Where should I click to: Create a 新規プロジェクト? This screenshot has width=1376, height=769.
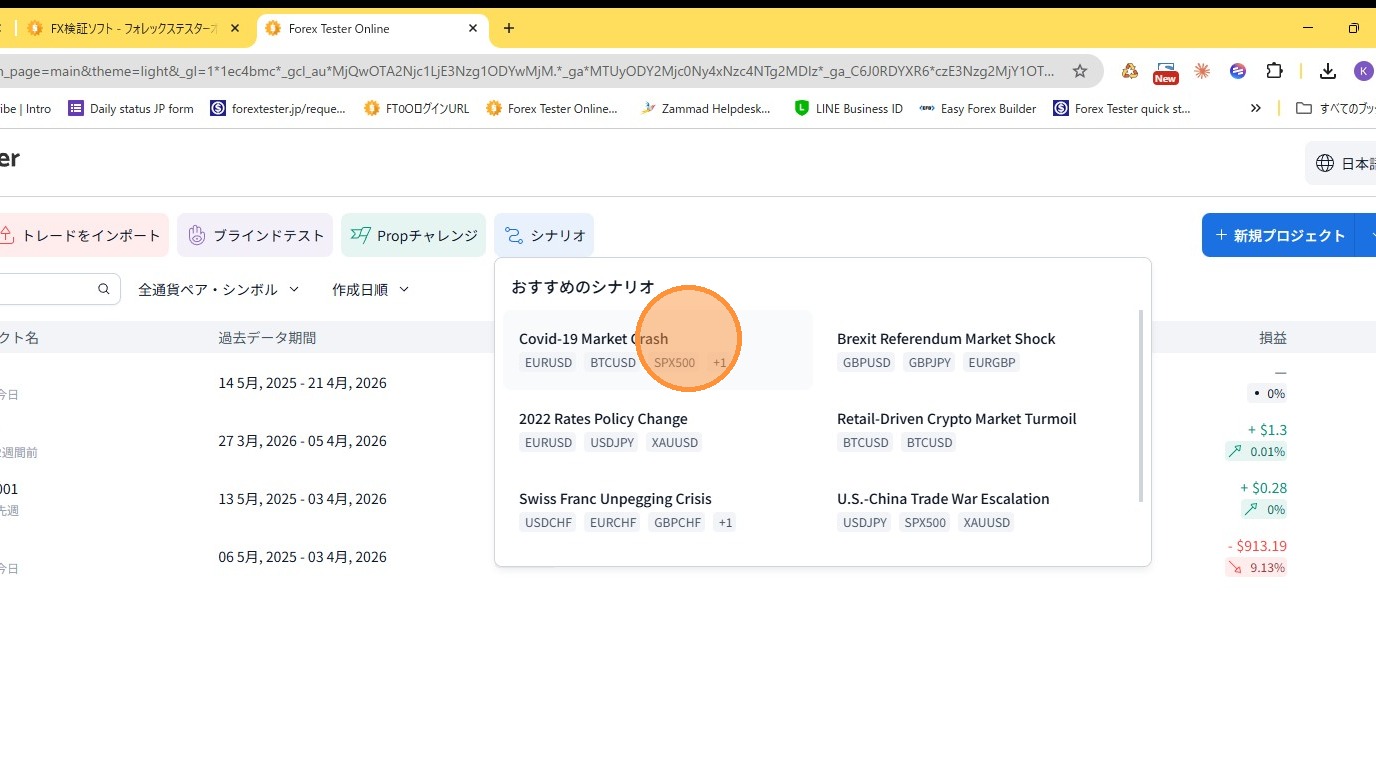pyautogui.click(x=1279, y=235)
